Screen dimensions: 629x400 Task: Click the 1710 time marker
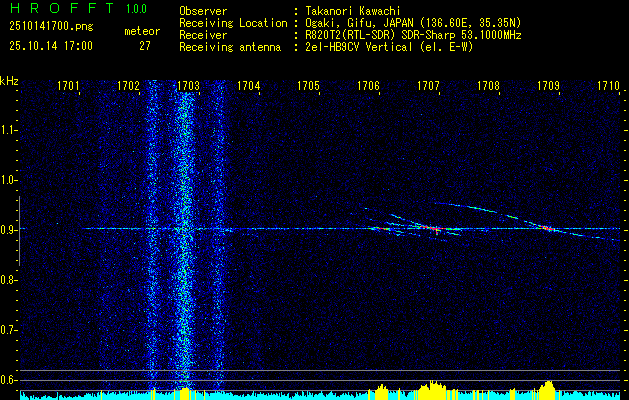[x=608, y=86]
